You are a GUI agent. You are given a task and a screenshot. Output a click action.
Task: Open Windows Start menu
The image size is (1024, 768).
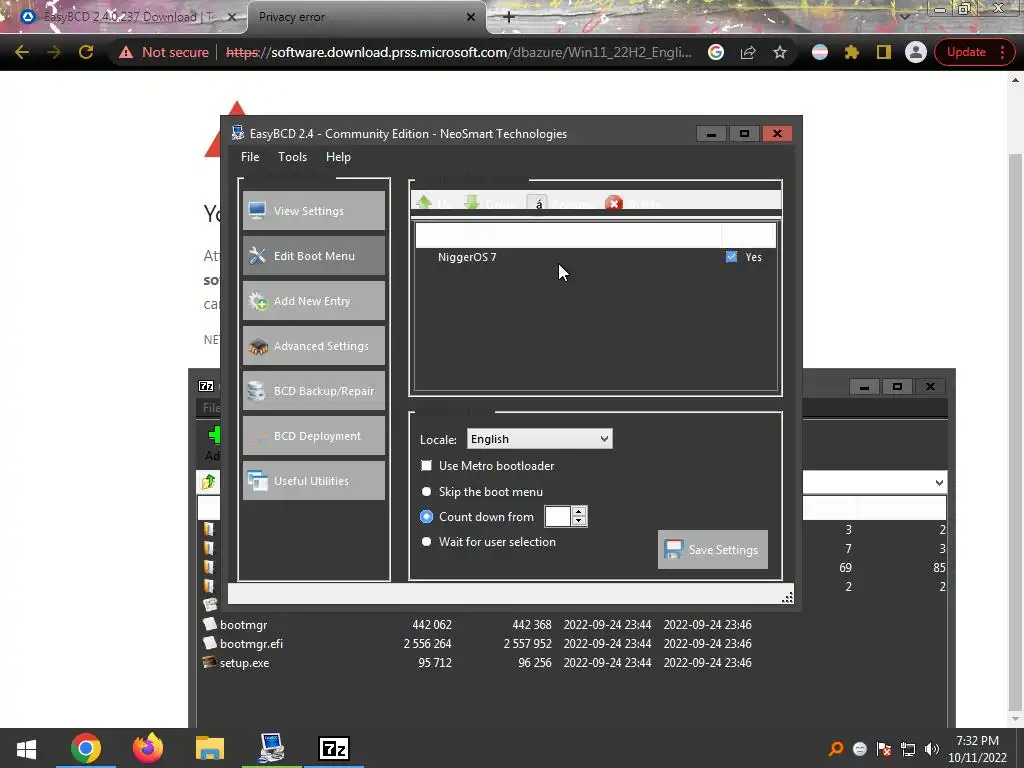point(26,748)
